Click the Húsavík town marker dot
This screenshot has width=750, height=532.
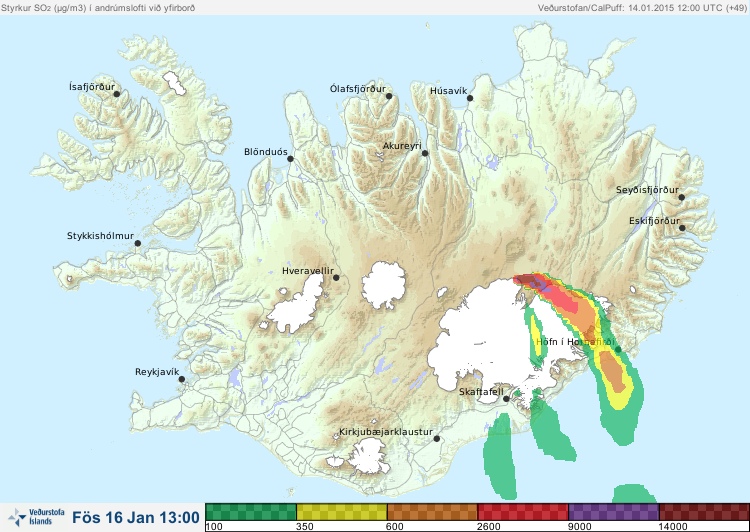(470, 98)
